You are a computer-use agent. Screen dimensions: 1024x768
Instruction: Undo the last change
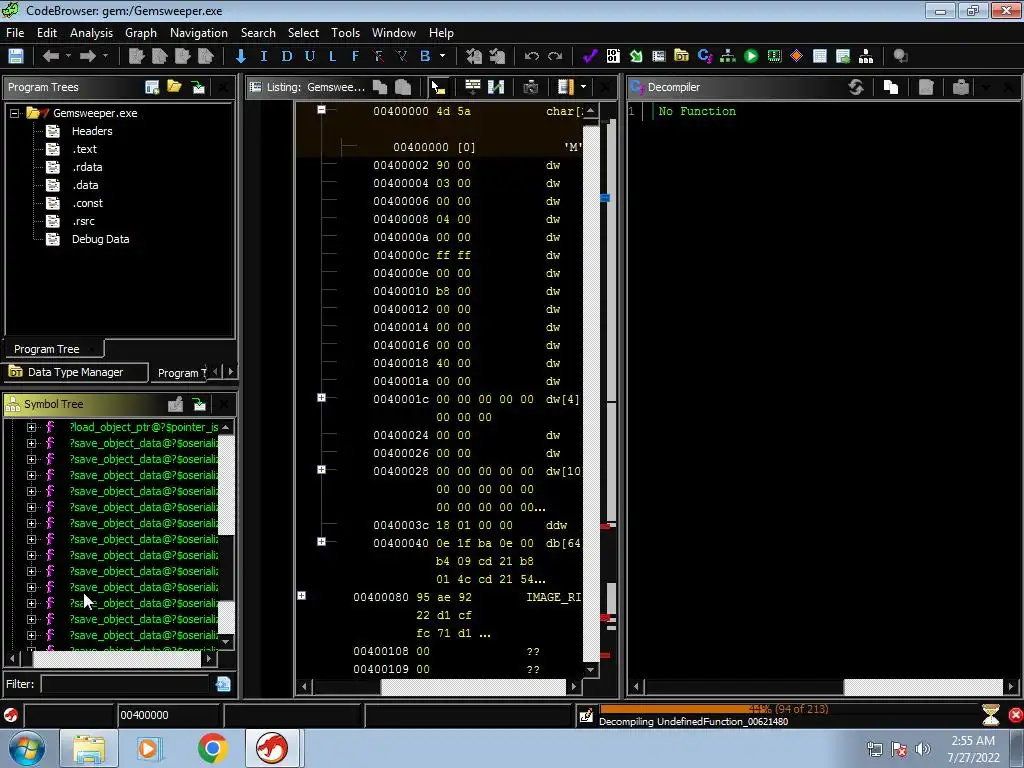tap(532, 56)
